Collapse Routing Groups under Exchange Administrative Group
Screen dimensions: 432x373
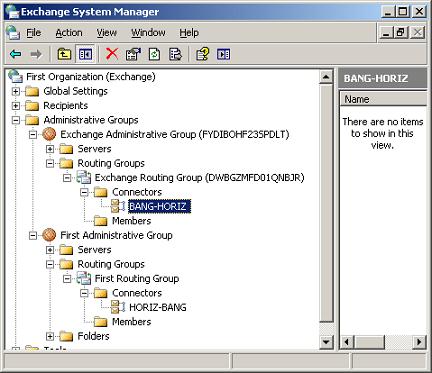coord(50,163)
